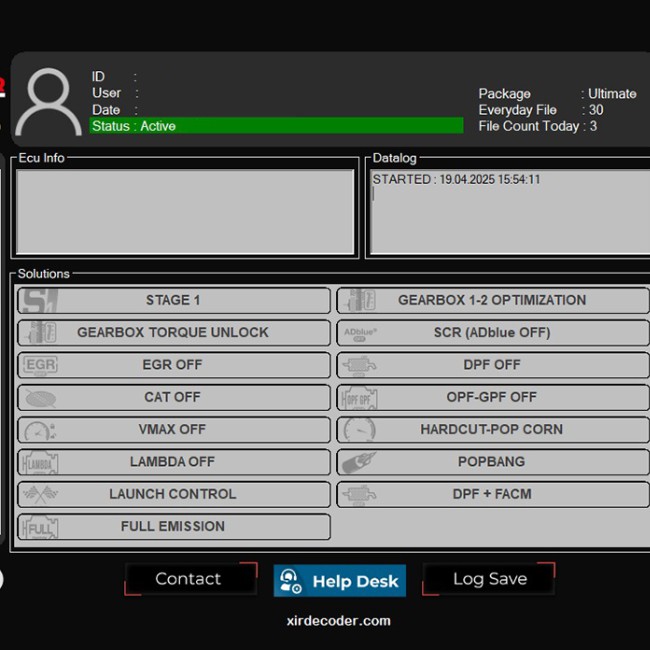This screenshot has height=650, width=650.
Task: Click the Stage 1 'S' icon
Action: (x=40, y=301)
